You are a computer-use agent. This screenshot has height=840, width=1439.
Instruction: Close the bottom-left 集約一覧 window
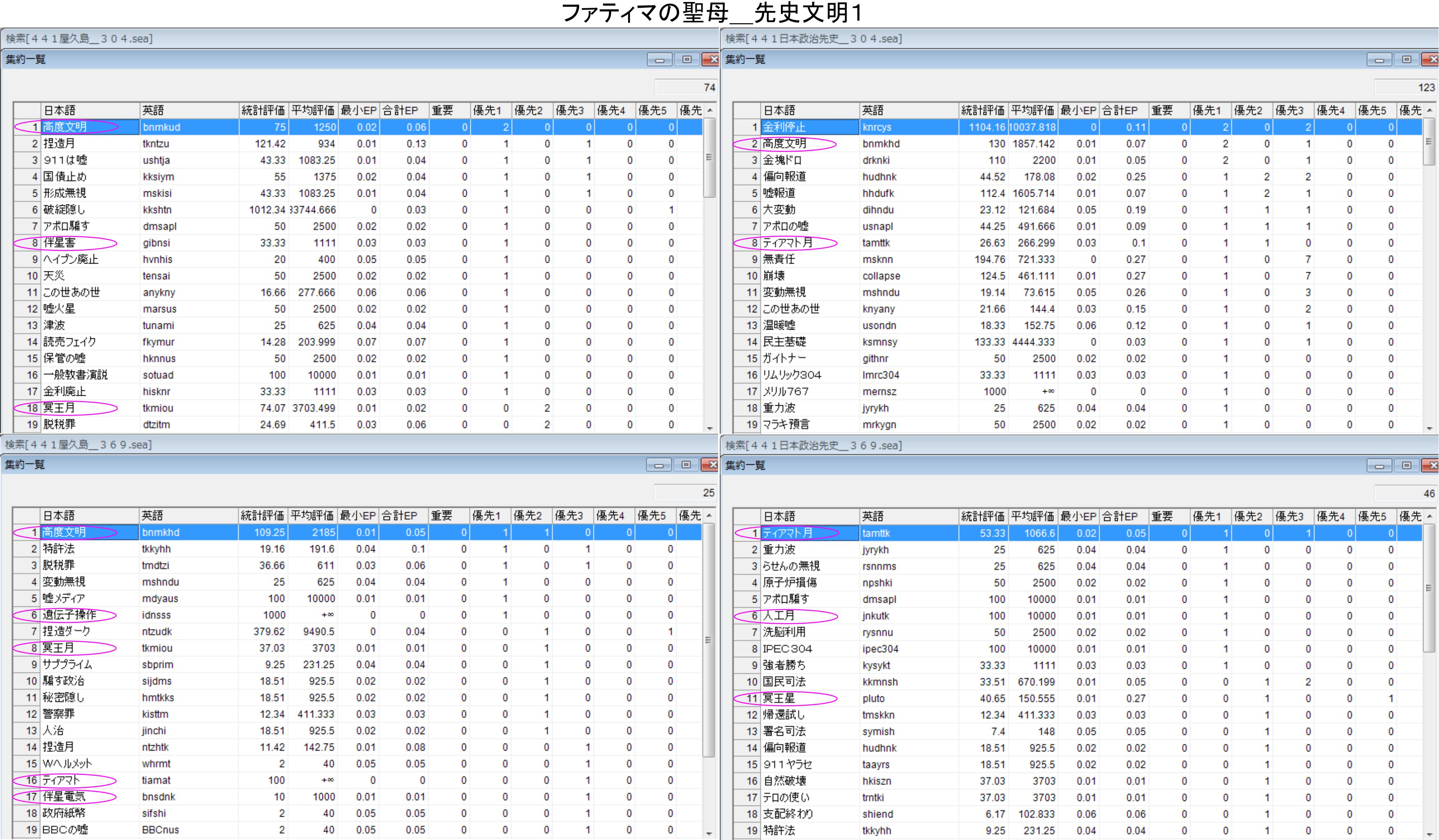(711, 465)
